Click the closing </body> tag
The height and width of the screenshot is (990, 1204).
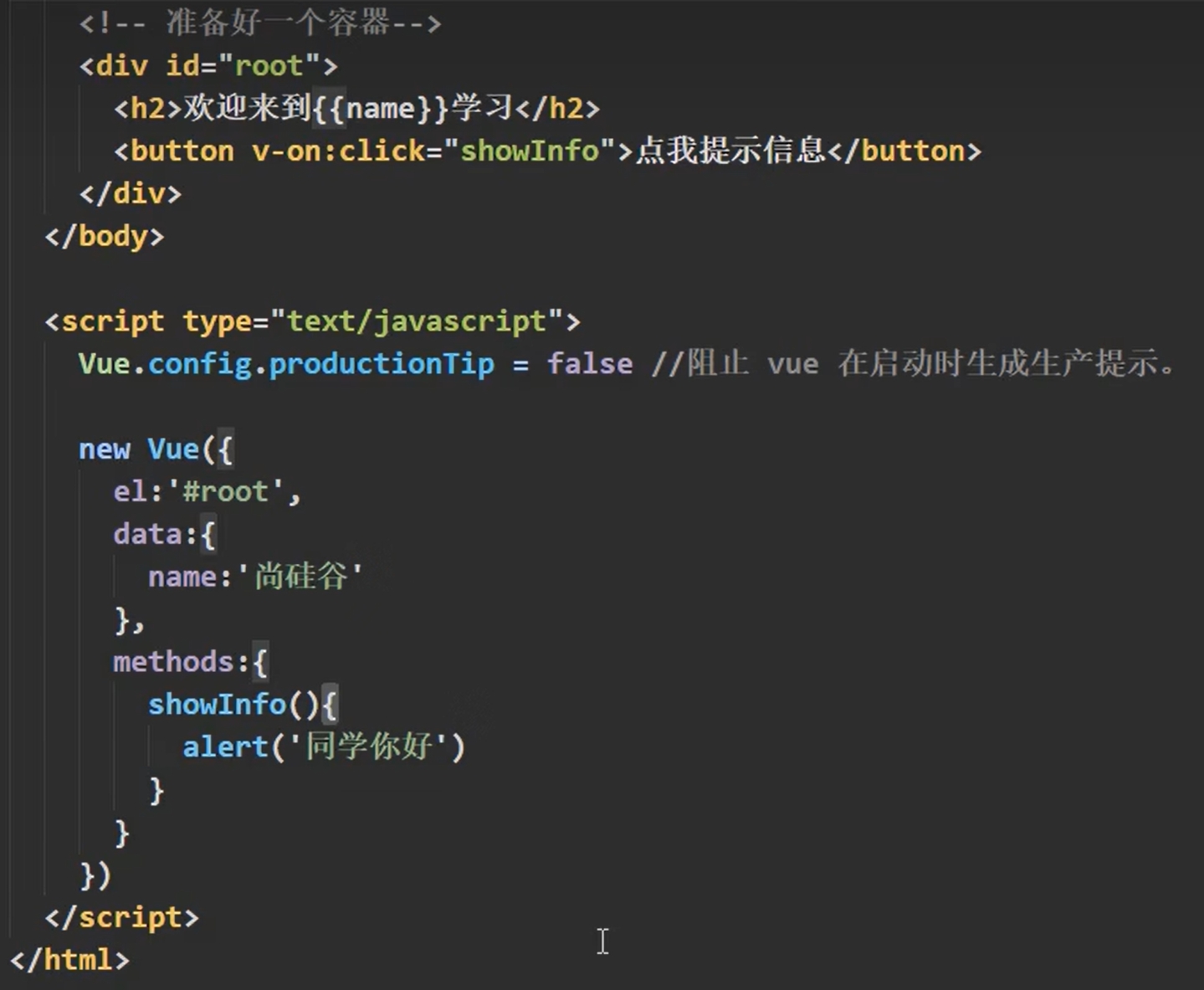click(x=105, y=236)
